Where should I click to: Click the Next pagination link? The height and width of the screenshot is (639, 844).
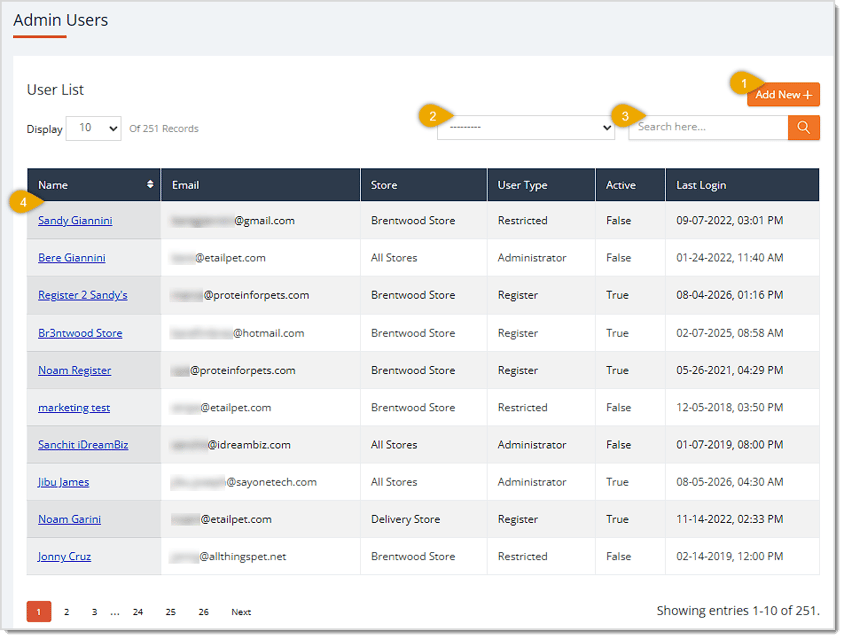(x=241, y=612)
